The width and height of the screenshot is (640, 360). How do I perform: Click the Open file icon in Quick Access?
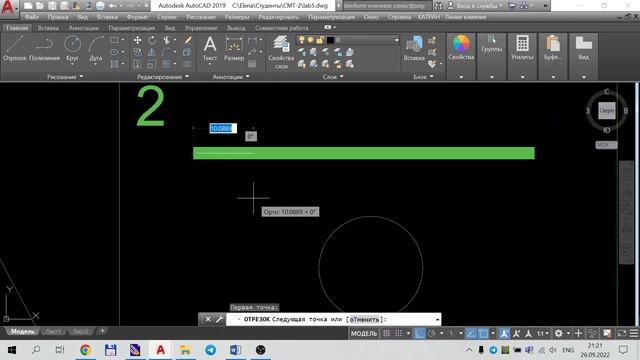40,6
